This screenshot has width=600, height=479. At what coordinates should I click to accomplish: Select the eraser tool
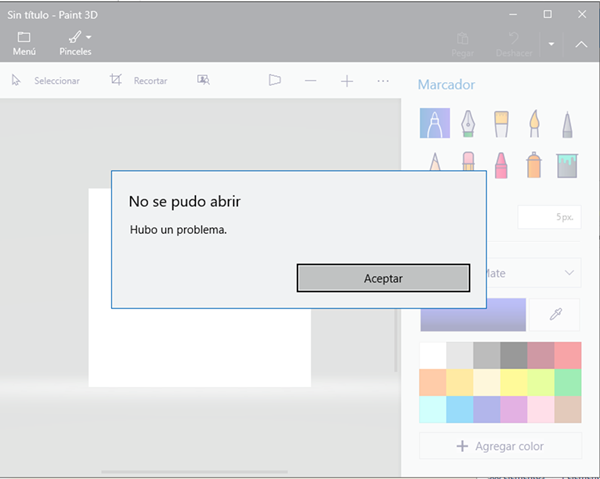468,164
